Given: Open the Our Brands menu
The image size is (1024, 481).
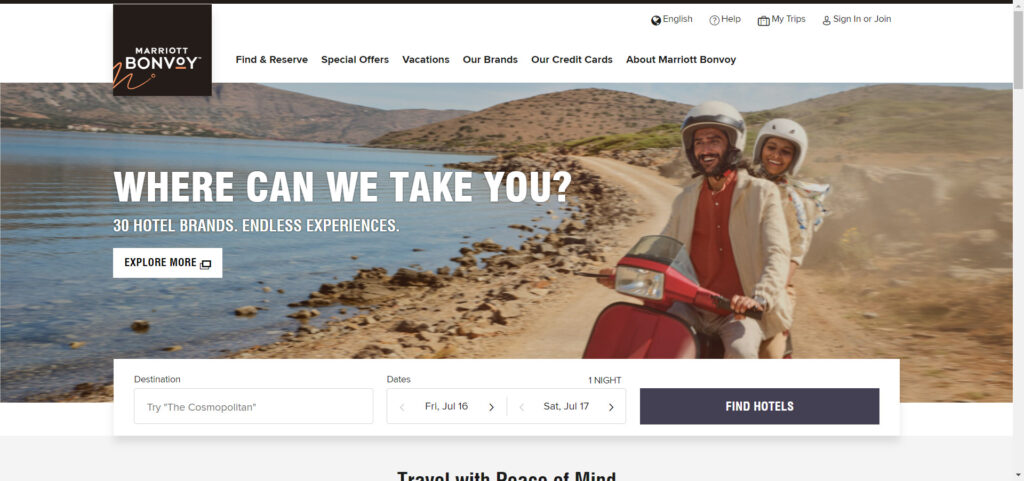Looking at the screenshot, I should (x=490, y=59).
